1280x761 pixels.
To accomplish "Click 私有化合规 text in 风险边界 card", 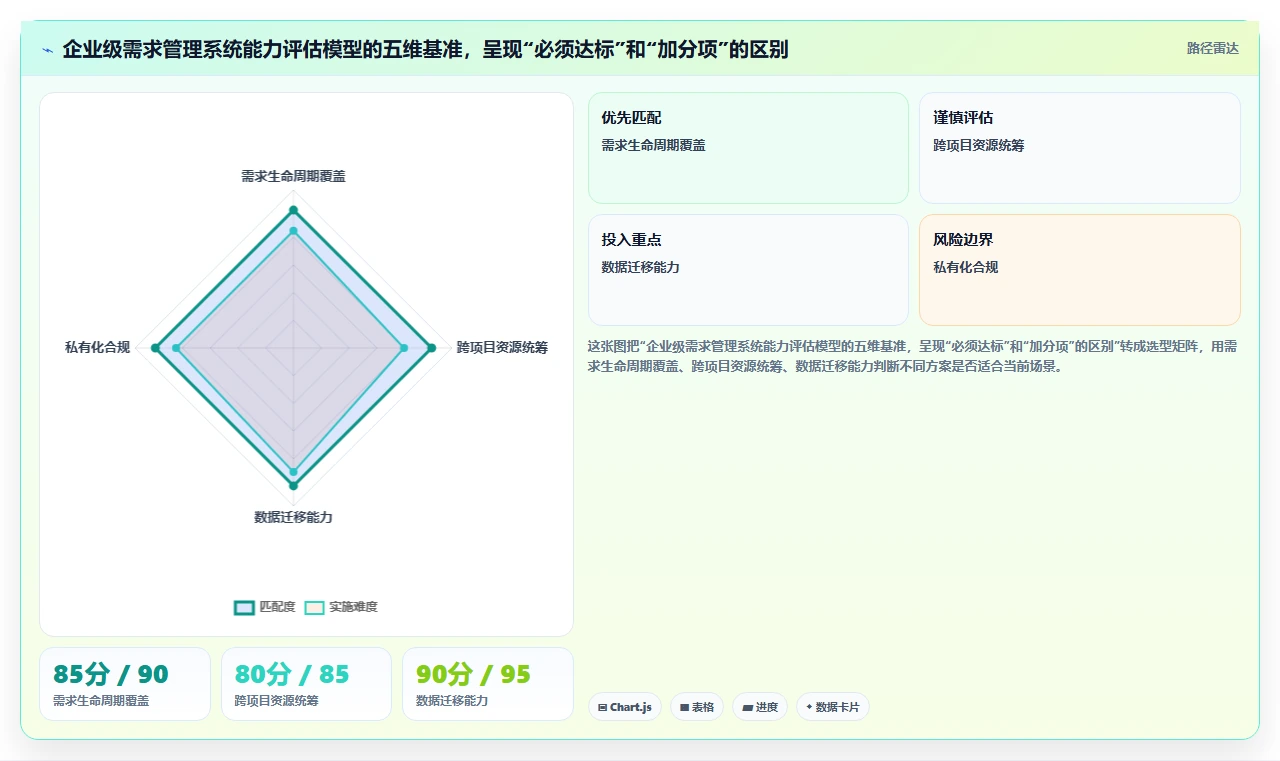I will coord(965,267).
